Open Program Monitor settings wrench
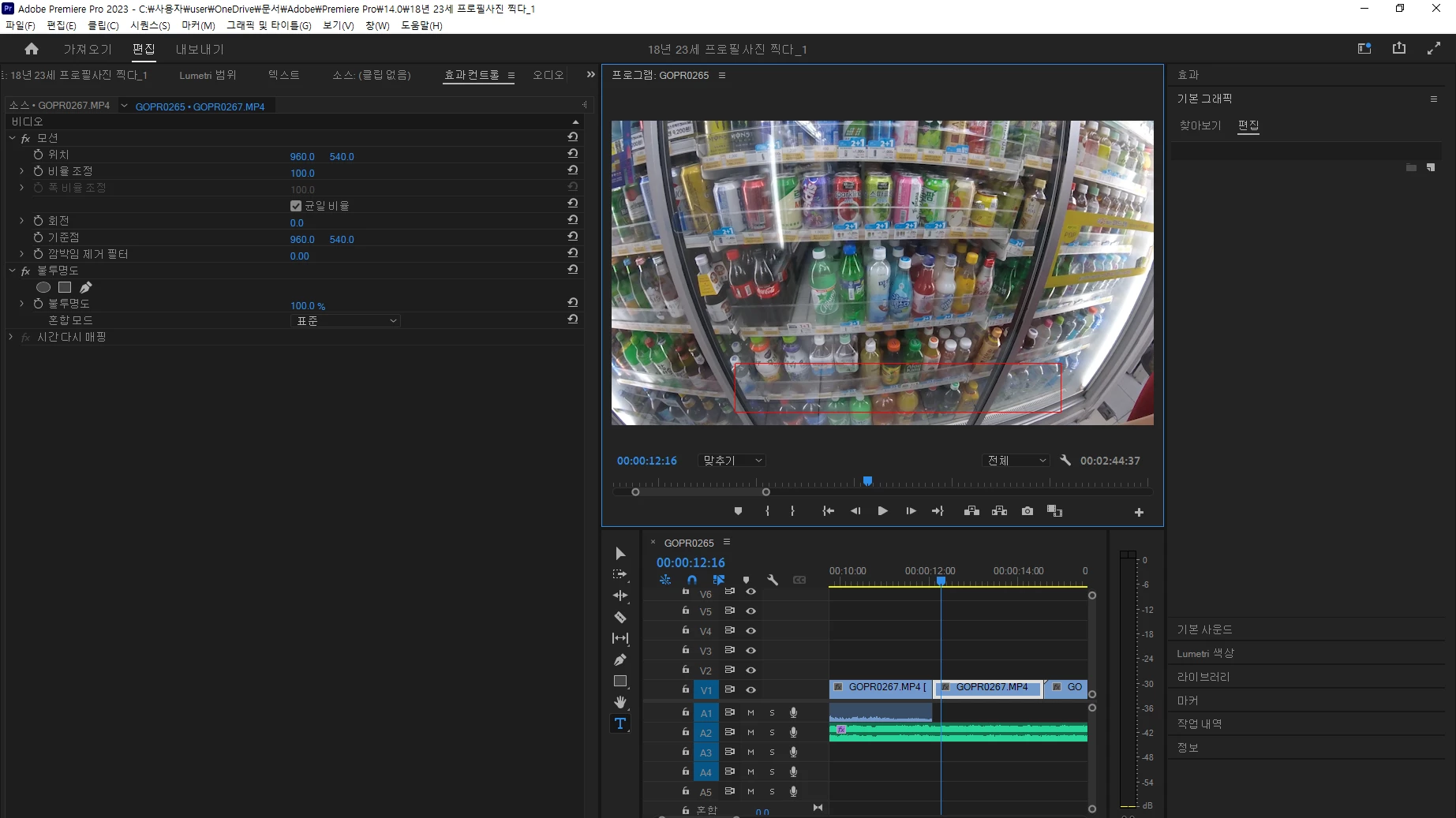This screenshot has height=818, width=1456. pyautogui.click(x=1065, y=460)
